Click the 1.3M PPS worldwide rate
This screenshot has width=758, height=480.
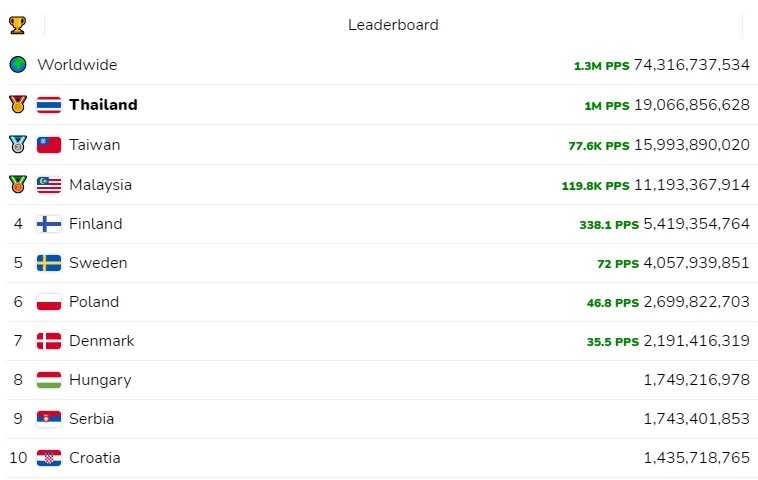pos(601,66)
